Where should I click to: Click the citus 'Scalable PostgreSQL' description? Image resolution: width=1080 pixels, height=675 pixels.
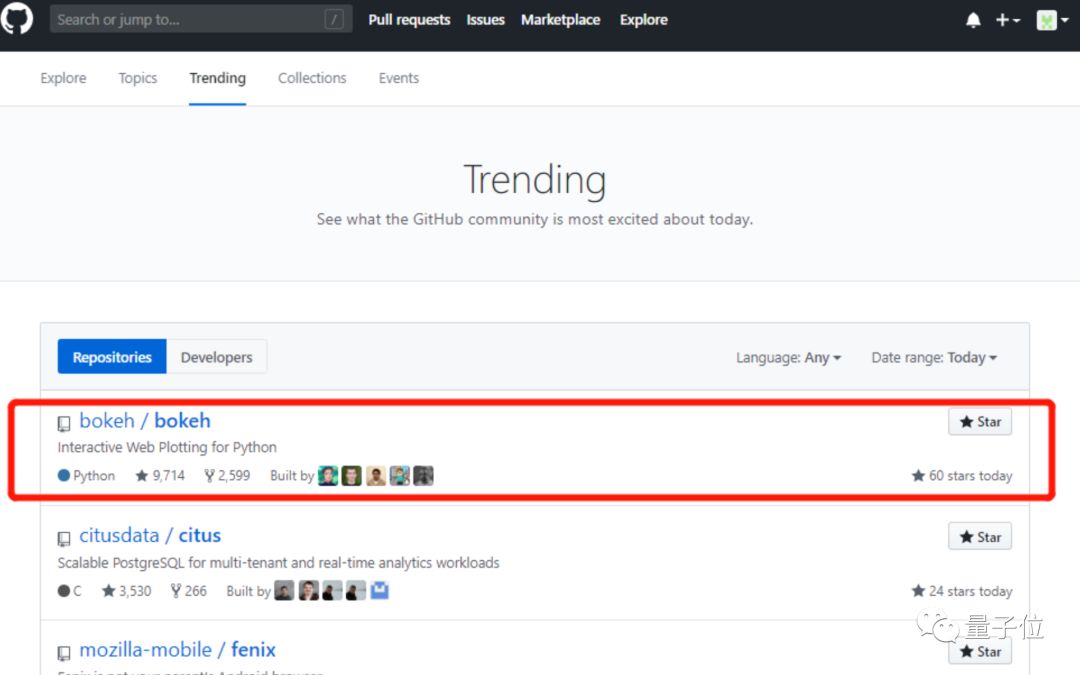[x=278, y=563]
